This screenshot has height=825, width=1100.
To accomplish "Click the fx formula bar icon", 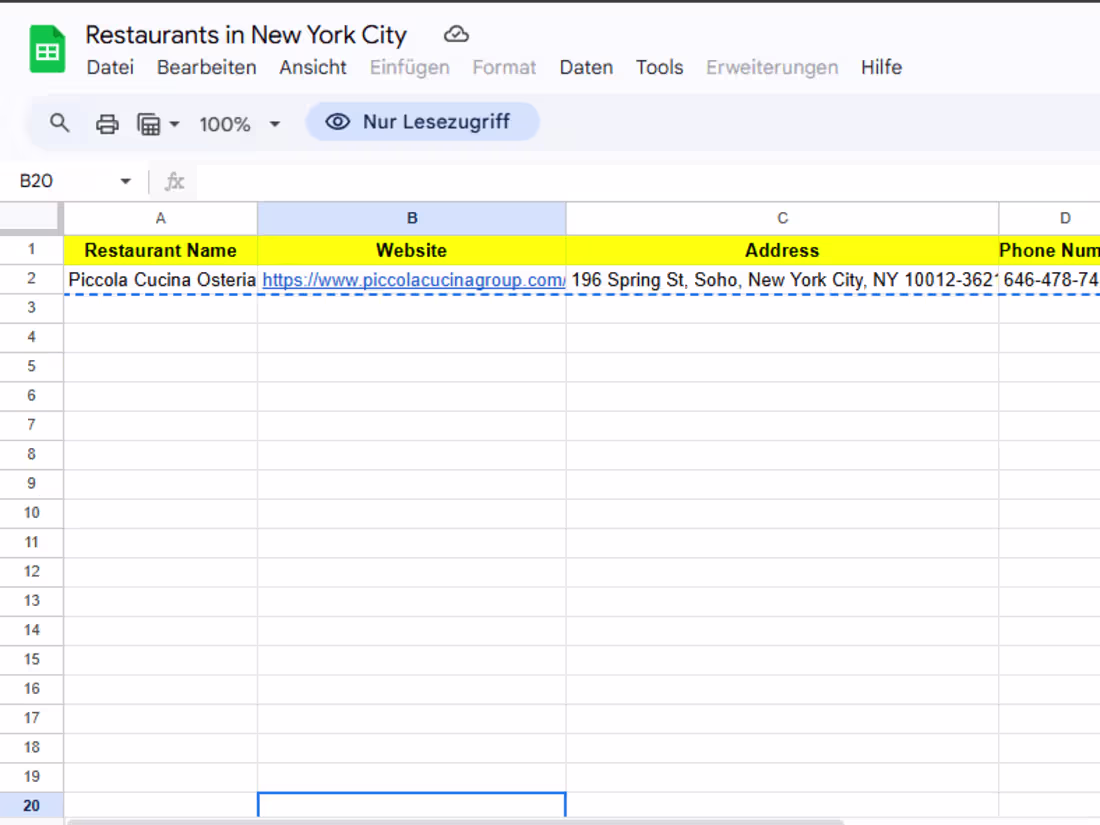I will pyautogui.click(x=174, y=182).
